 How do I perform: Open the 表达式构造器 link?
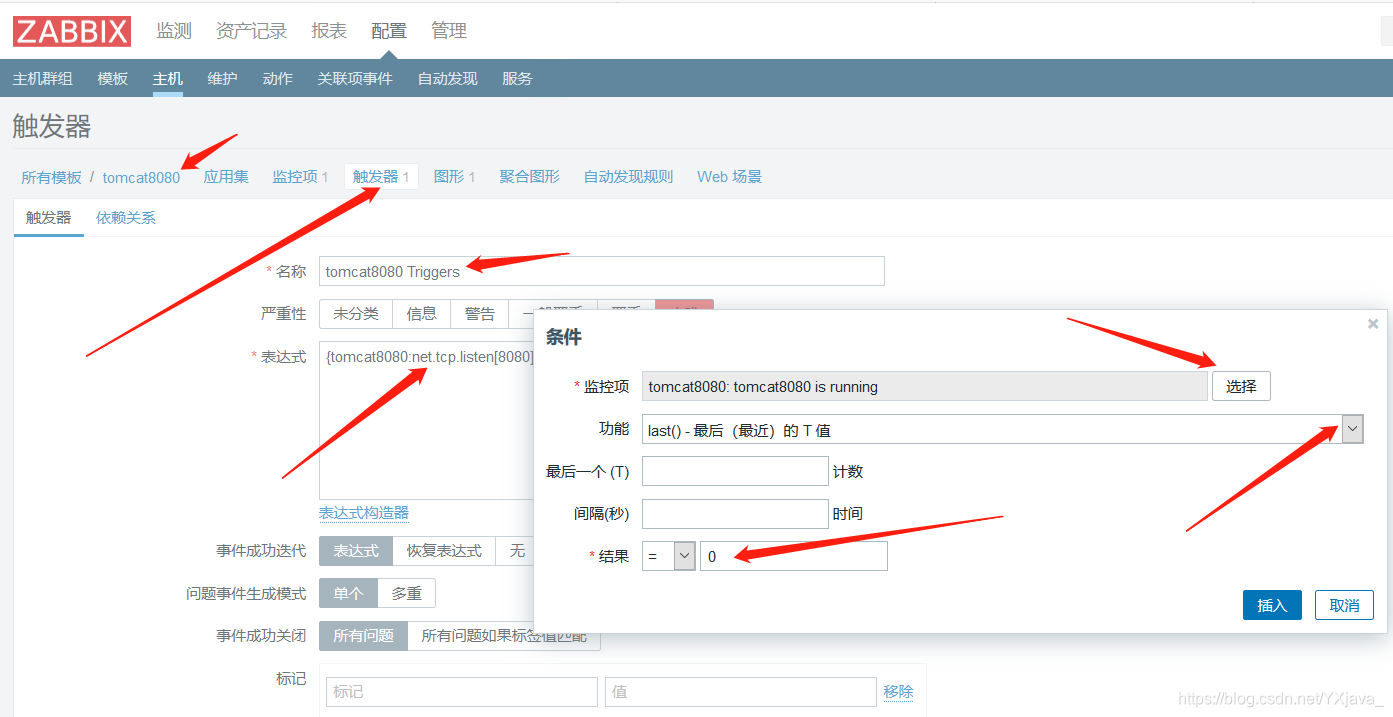click(364, 513)
